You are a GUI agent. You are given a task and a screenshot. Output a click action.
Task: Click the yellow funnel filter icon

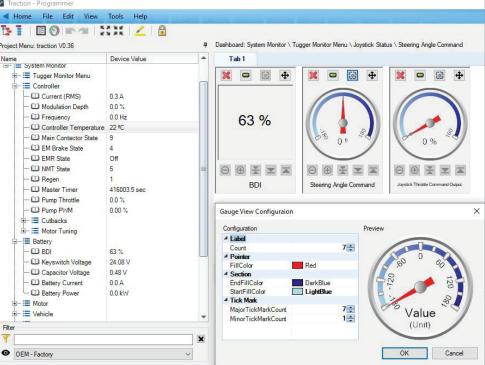pyautogui.click(x=6, y=339)
